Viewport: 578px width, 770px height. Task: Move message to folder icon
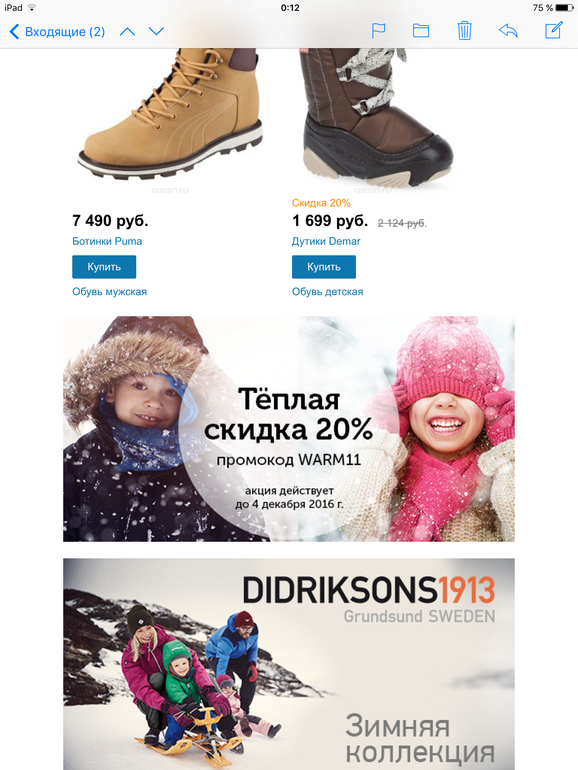tap(421, 31)
